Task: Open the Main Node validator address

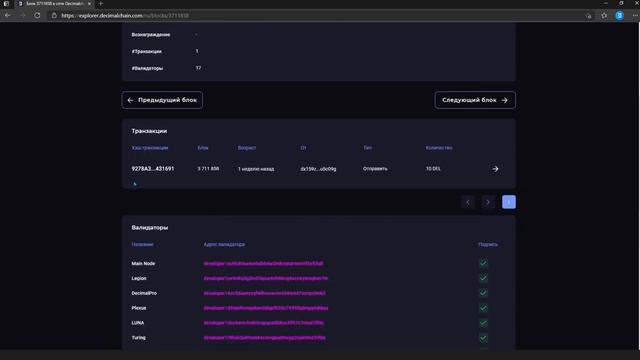Action: (x=263, y=264)
